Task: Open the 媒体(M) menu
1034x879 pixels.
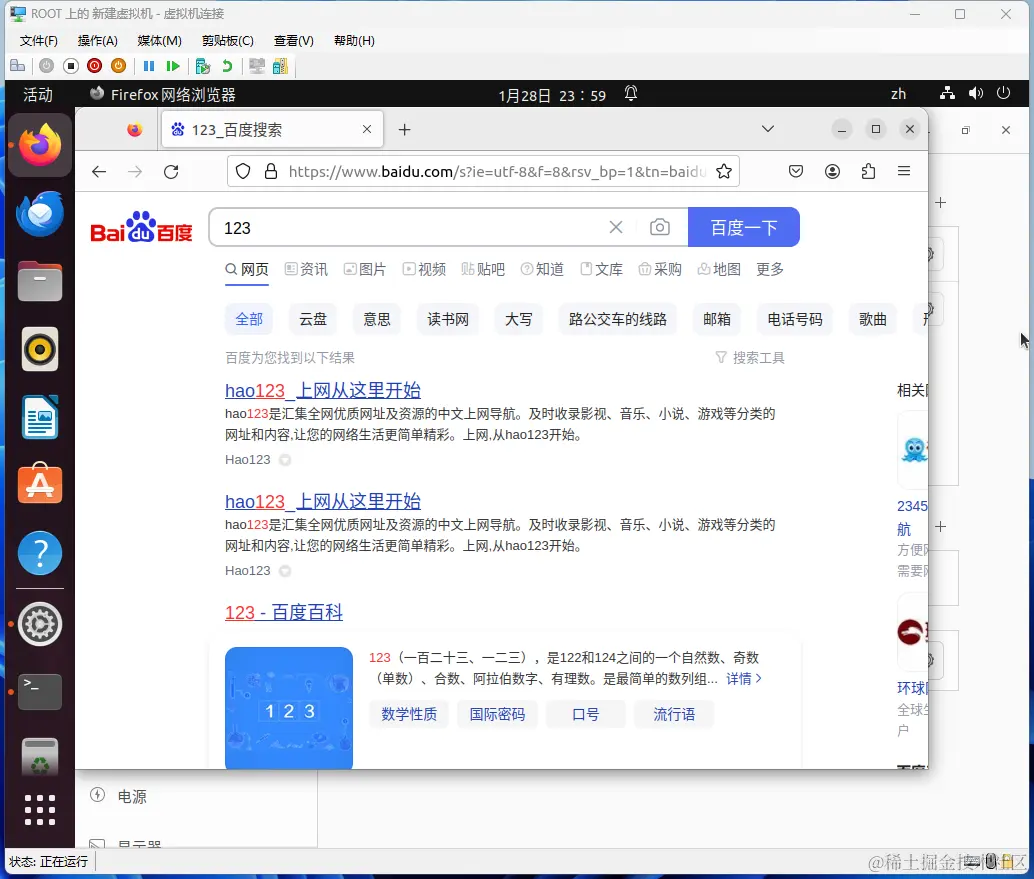Action: tap(158, 41)
